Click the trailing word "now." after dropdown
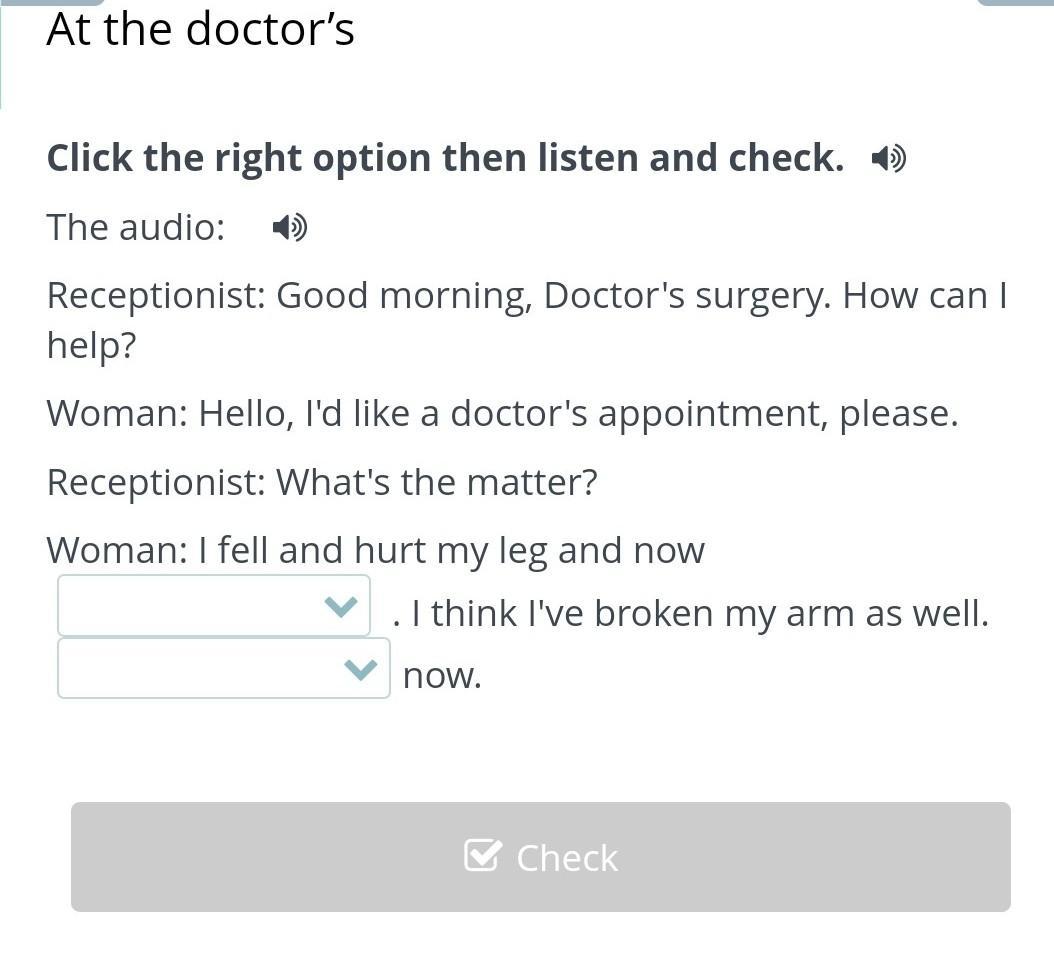 [x=442, y=675]
